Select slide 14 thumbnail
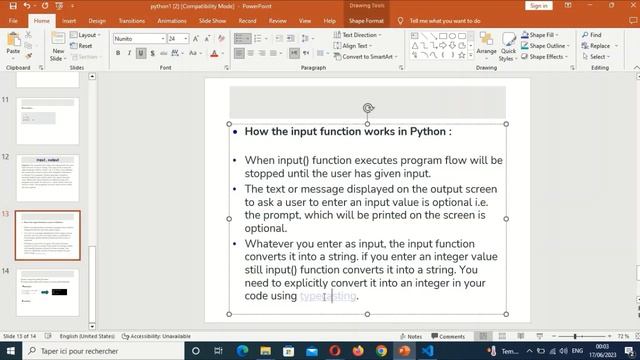Viewport: 640px width, 360px height. (x=48, y=292)
